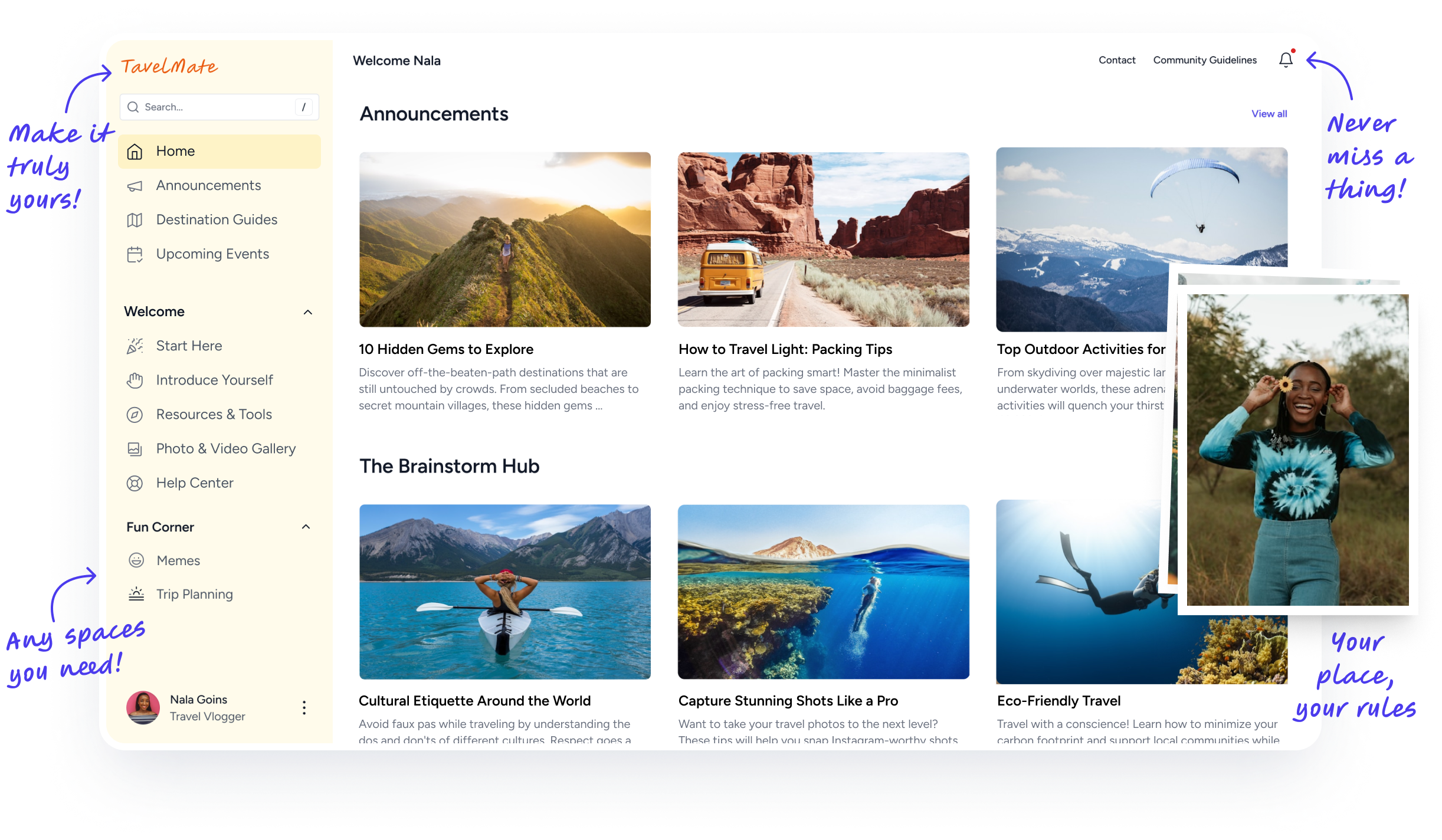
Task: Click the 'Welcome Nala' header text
Action: point(396,60)
